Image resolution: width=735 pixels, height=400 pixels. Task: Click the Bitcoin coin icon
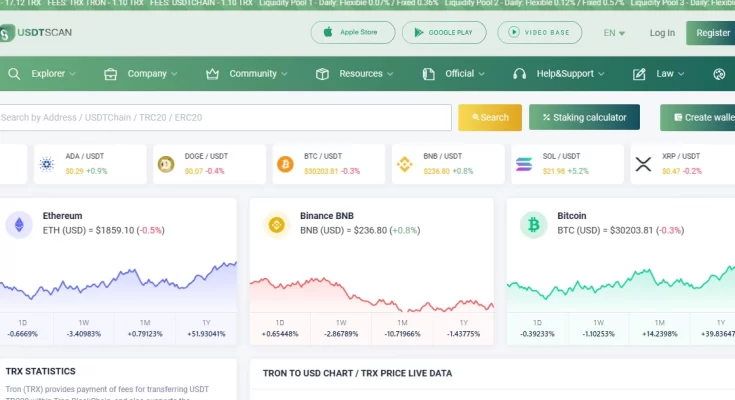pos(533,225)
